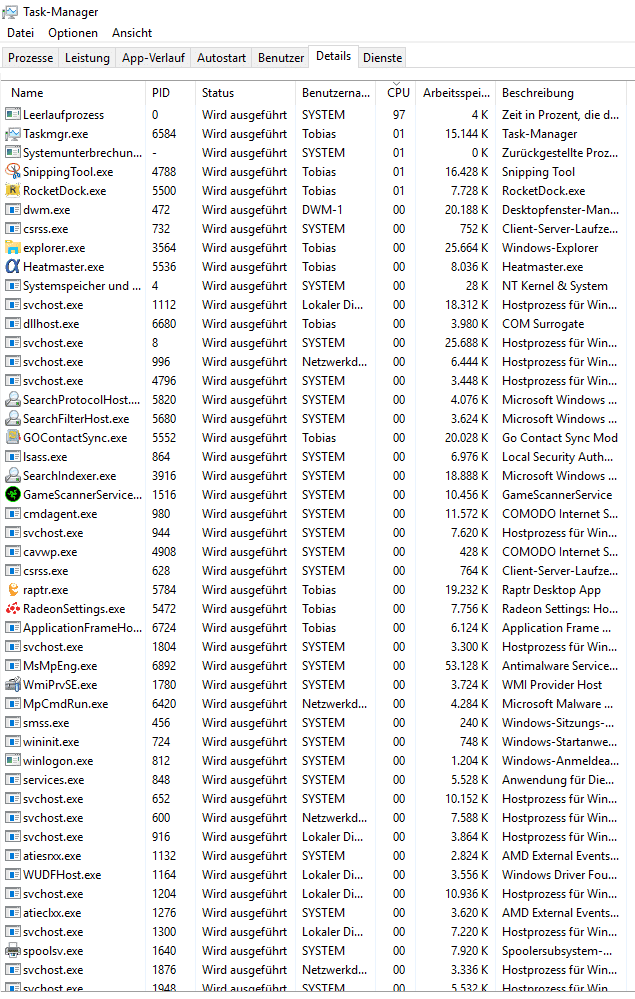Click the WmiPrvSE.exe icon

pos(13,685)
